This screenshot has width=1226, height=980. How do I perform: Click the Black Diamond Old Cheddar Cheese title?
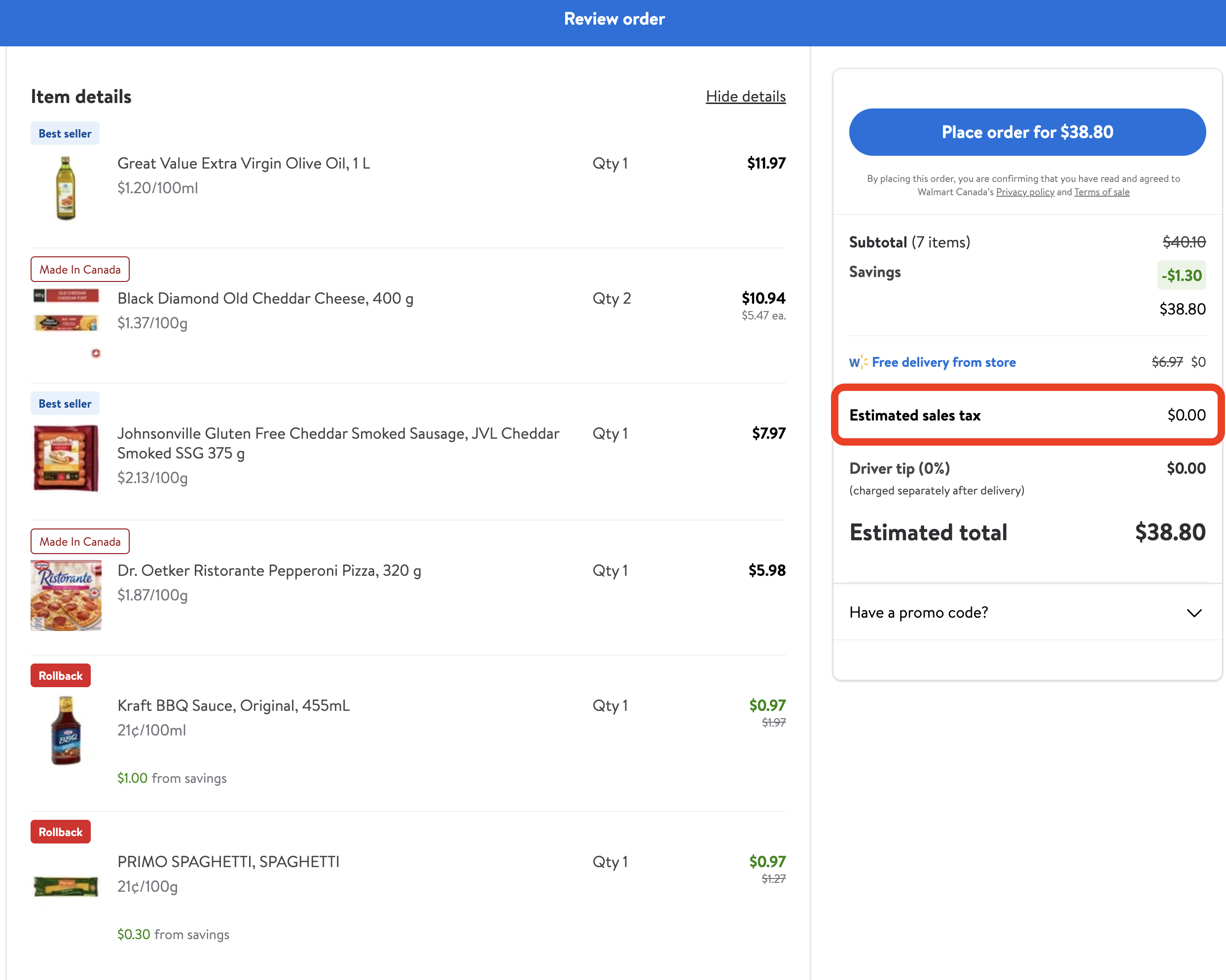[x=265, y=298]
